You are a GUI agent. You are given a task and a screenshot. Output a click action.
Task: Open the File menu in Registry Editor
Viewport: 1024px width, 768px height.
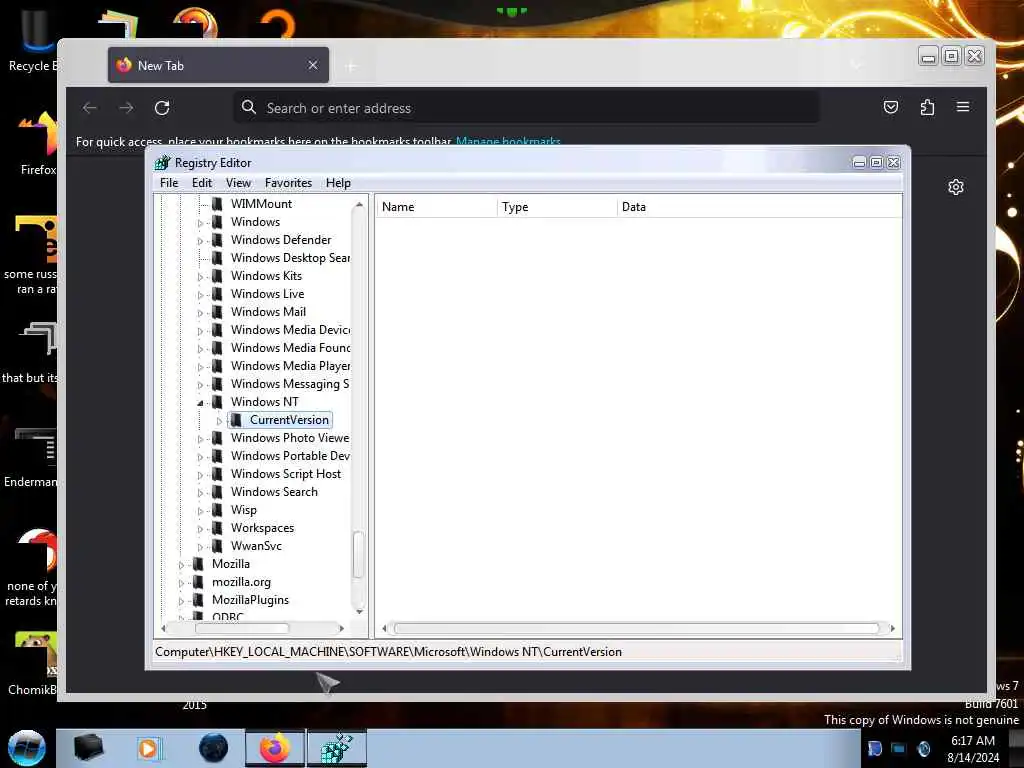pyautogui.click(x=168, y=183)
